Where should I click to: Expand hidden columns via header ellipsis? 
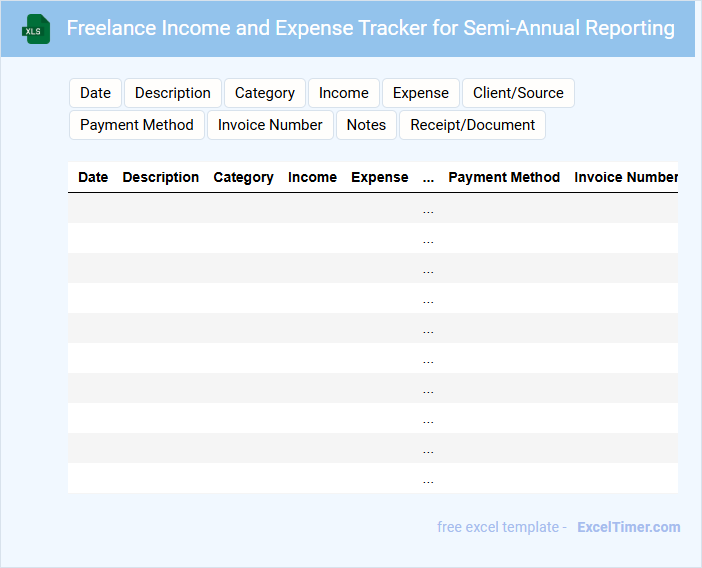428,177
